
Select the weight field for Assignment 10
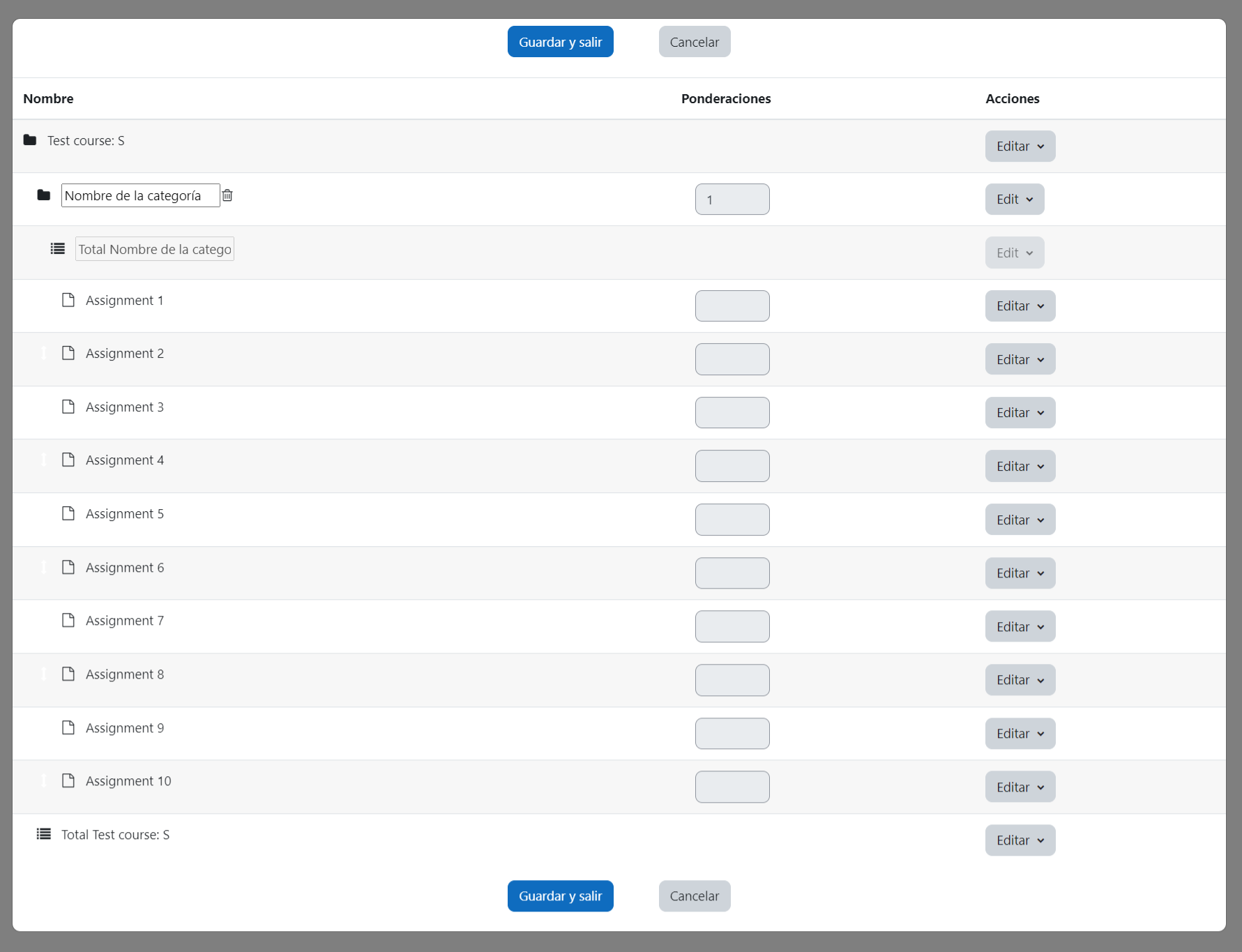pos(732,787)
